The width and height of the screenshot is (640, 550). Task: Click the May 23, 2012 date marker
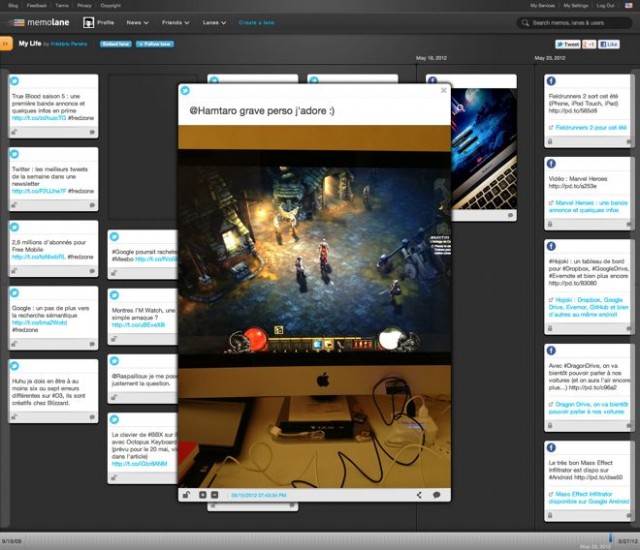[550, 58]
